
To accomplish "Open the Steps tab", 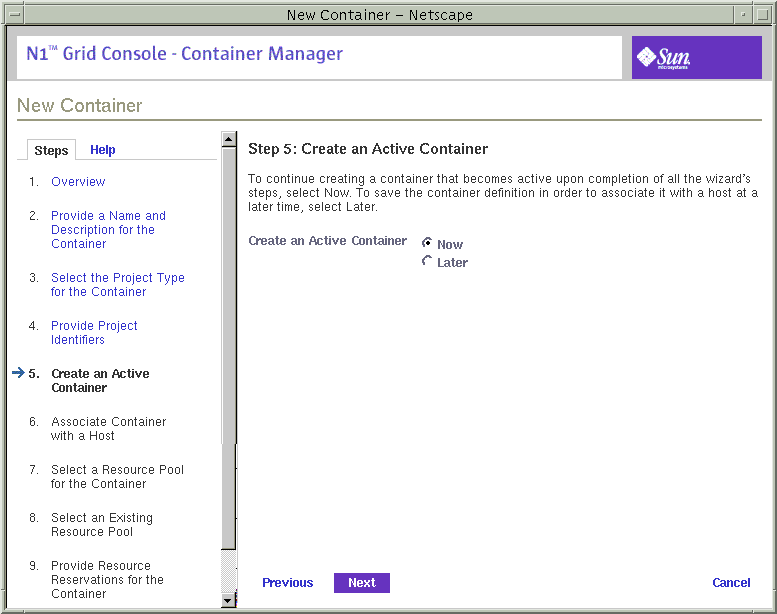I will coord(51,150).
